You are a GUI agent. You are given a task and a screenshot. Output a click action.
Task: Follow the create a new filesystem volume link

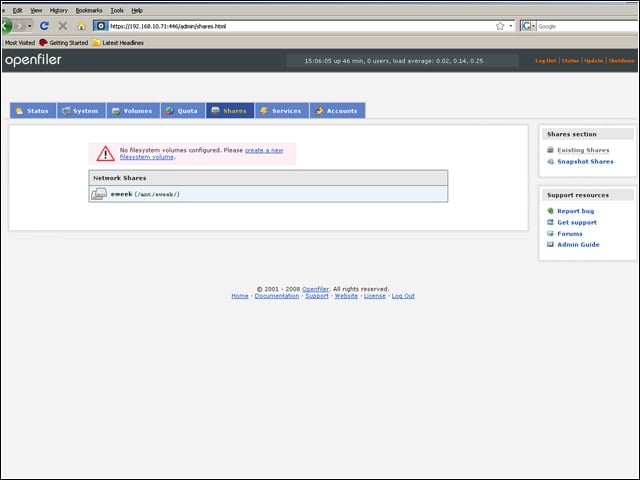(x=264, y=150)
